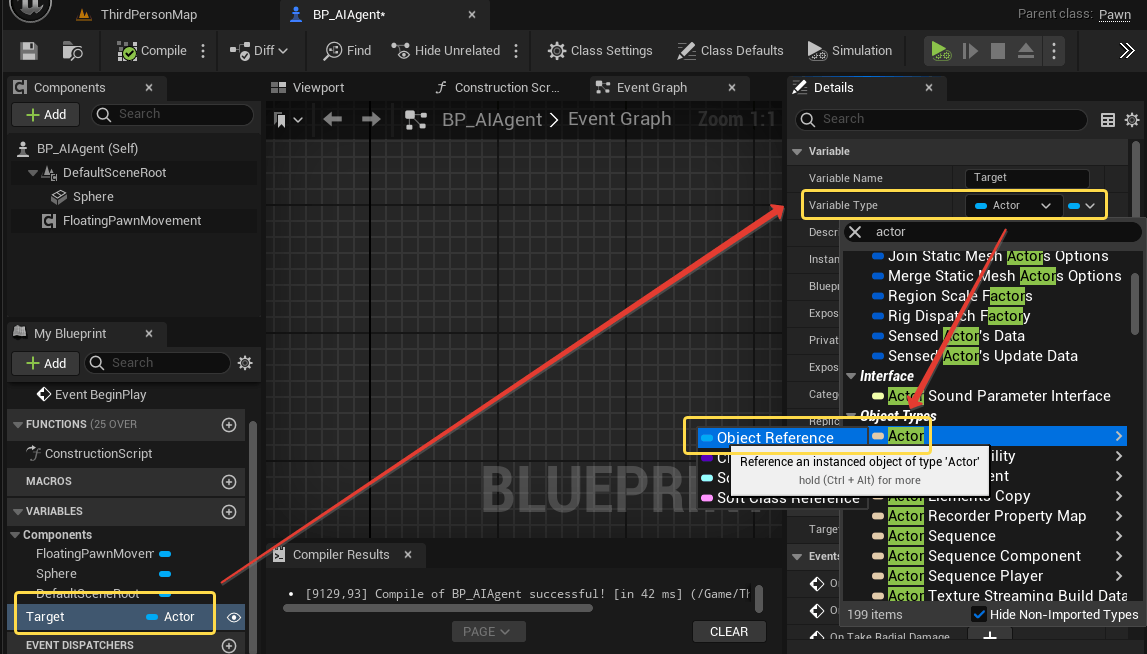Click the Add button in My Blueprint
This screenshot has width=1147, height=654.
point(46,363)
